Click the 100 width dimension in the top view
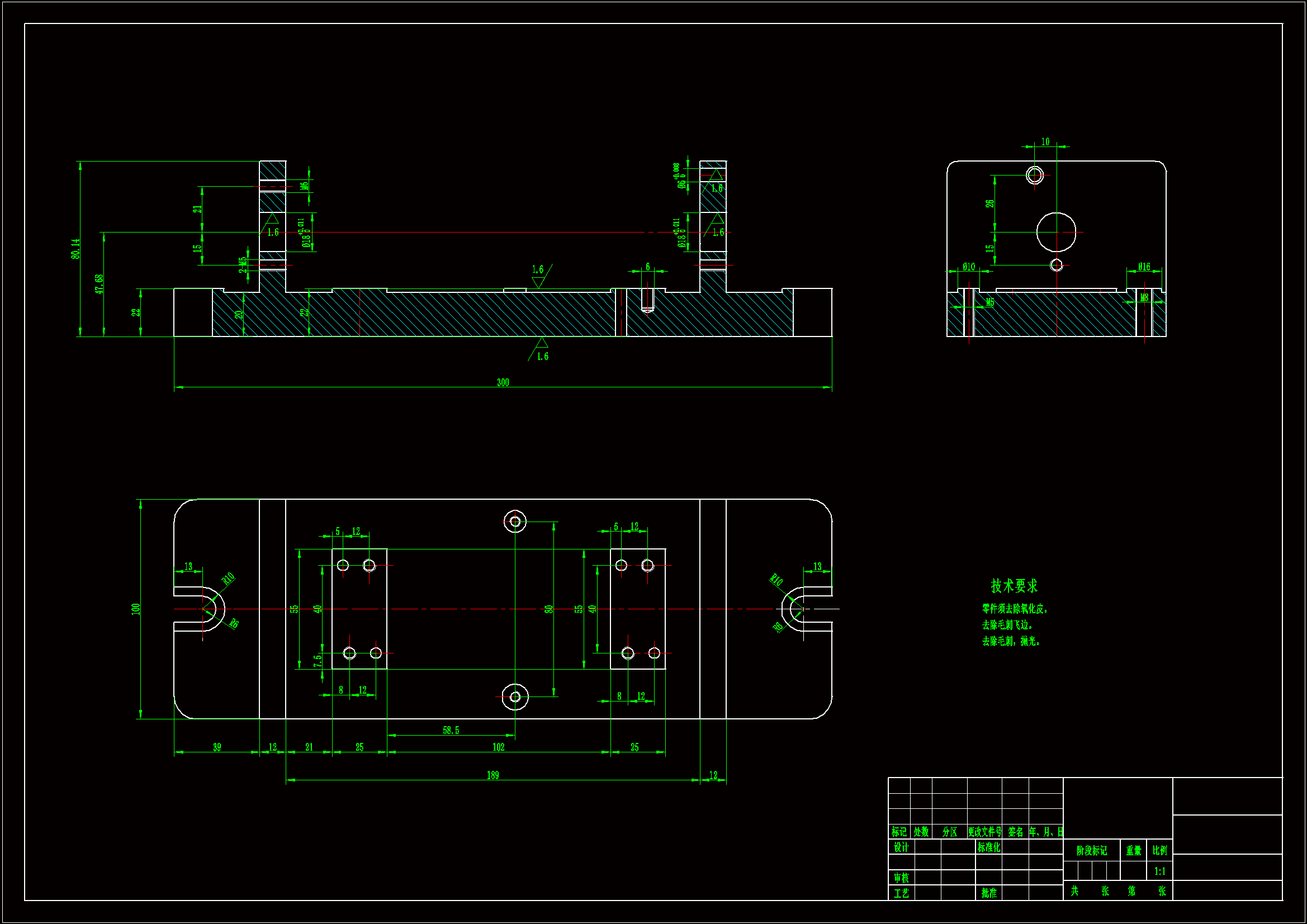 point(135,609)
